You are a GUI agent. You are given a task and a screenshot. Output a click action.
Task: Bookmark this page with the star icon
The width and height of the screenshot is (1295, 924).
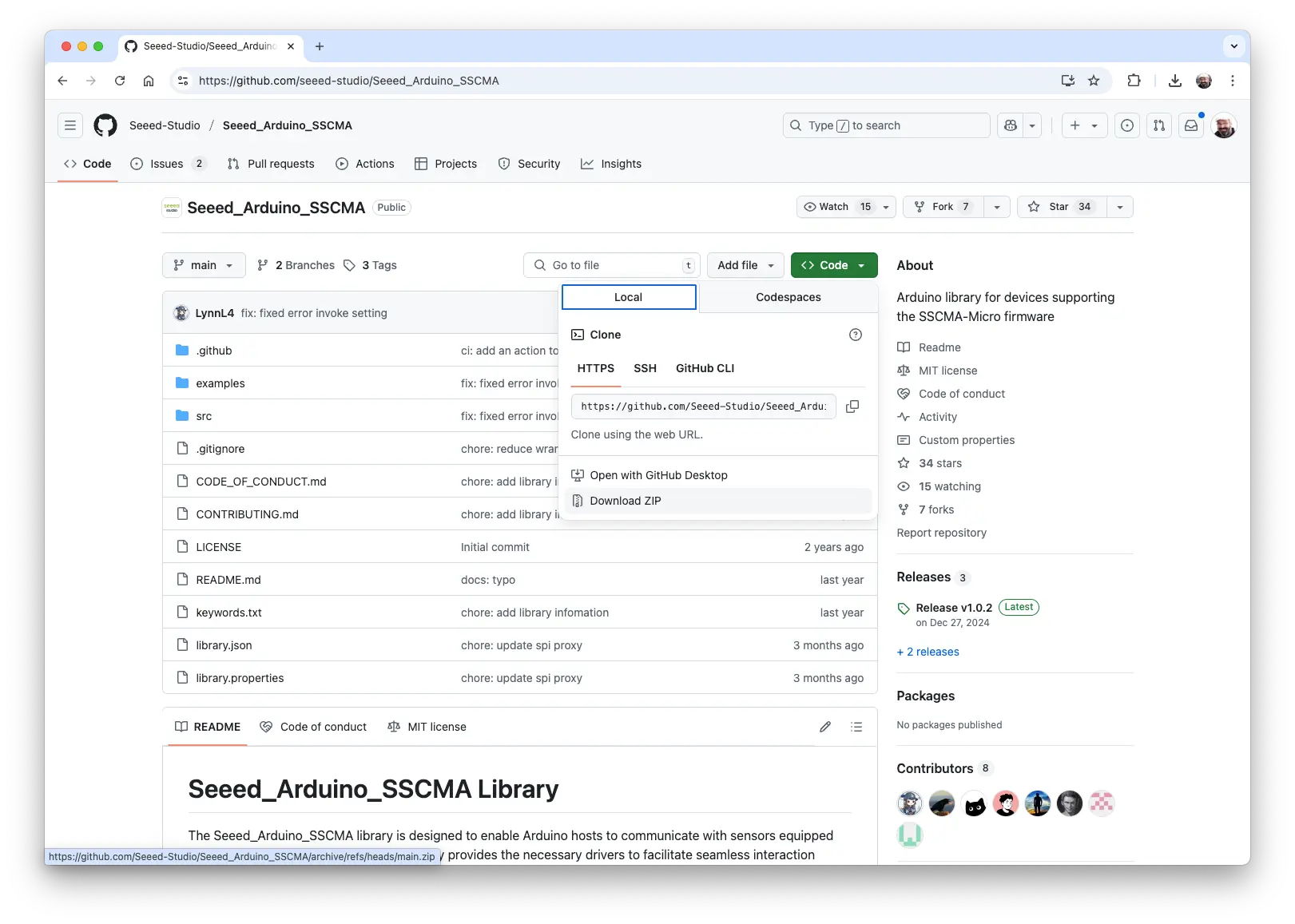tap(1094, 81)
